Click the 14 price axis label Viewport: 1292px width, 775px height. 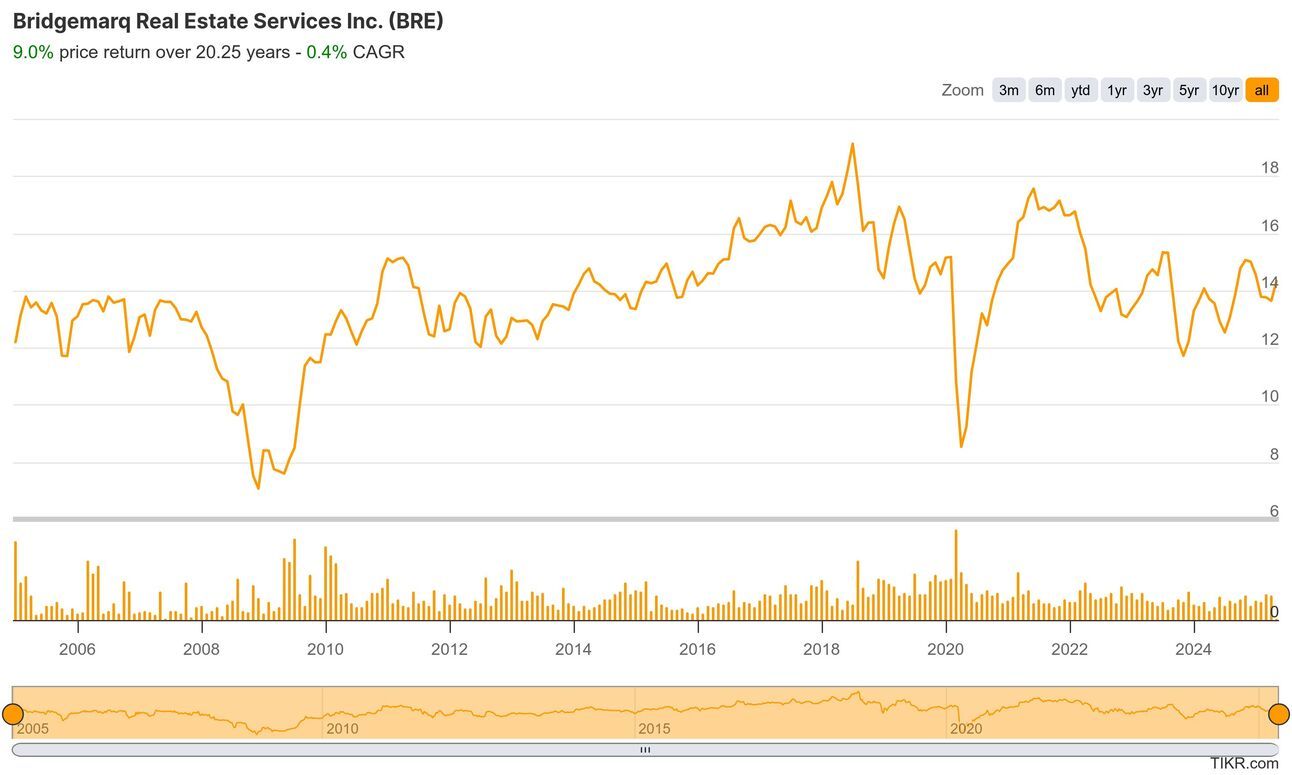point(1270,283)
